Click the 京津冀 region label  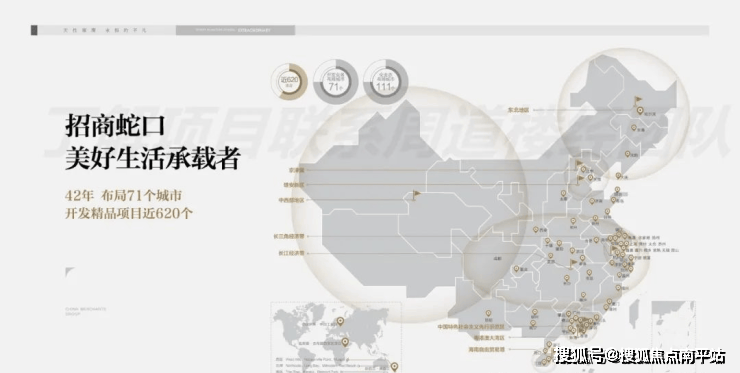pos(297,170)
